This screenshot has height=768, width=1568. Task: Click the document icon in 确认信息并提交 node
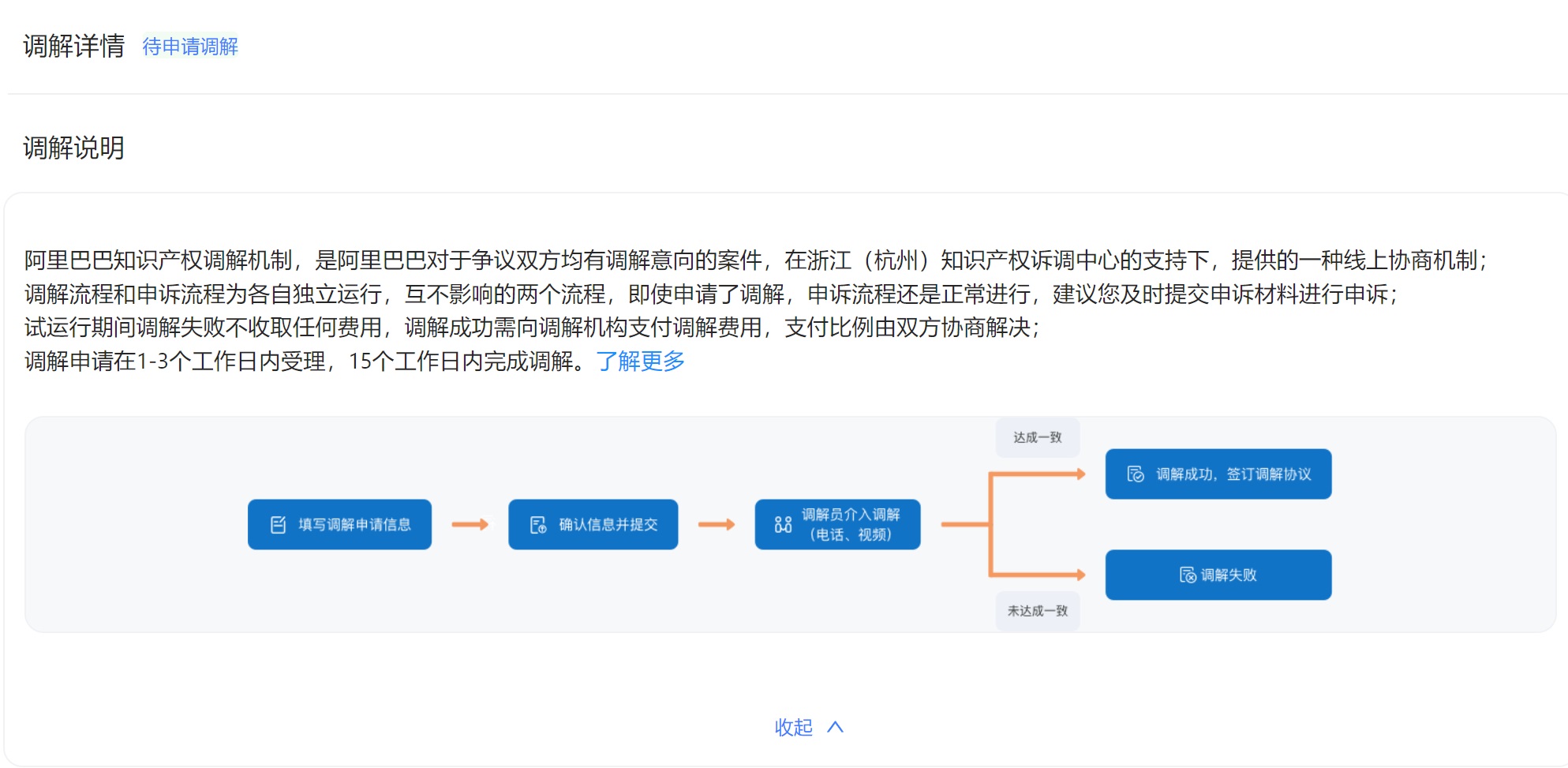[537, 523]
